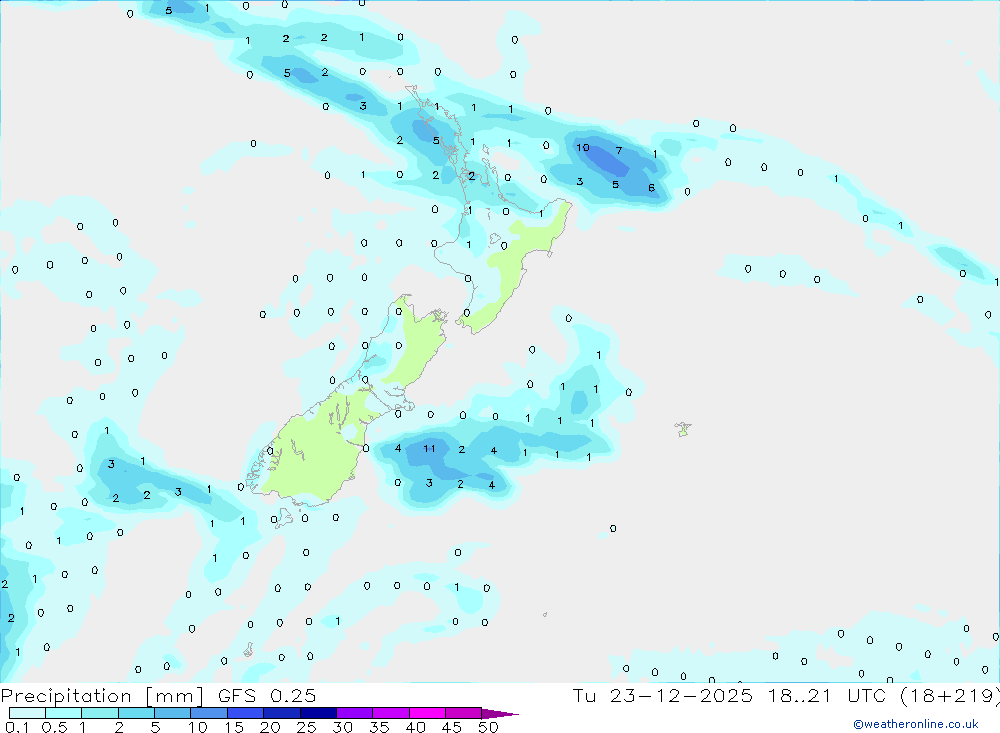Select the legend swatch between 15 and 20
This screenshot has height=733, width=1000.
[246, 713]
